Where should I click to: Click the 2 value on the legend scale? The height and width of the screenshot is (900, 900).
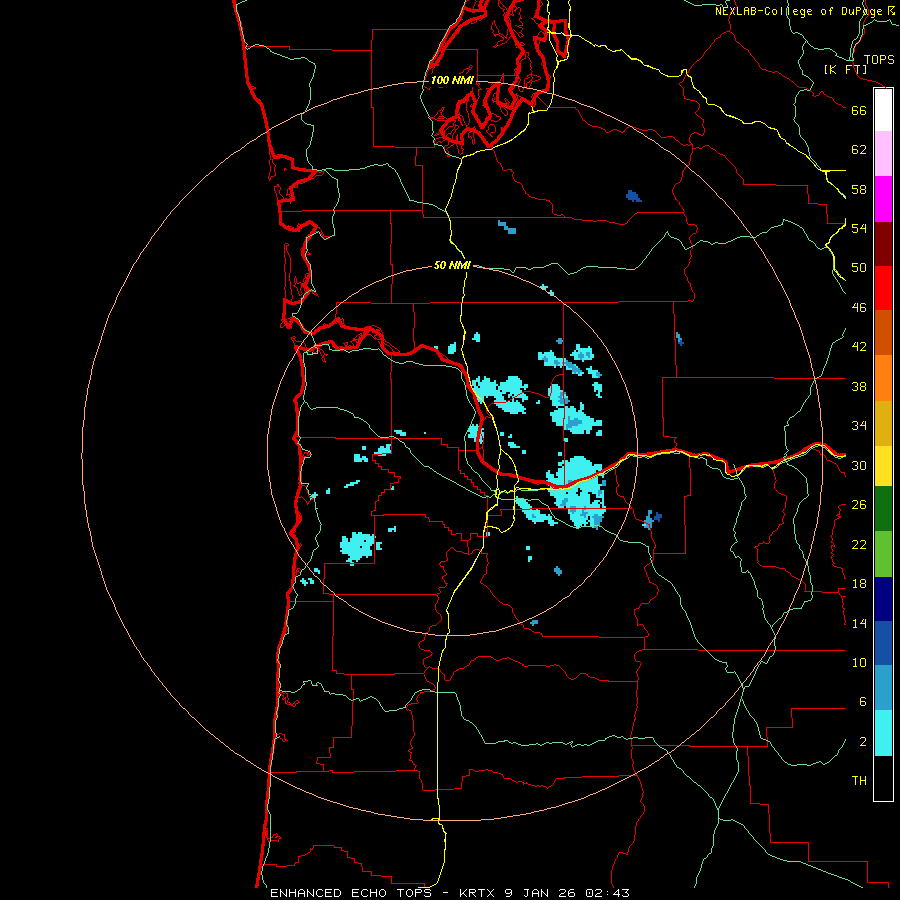click(862, 742)
